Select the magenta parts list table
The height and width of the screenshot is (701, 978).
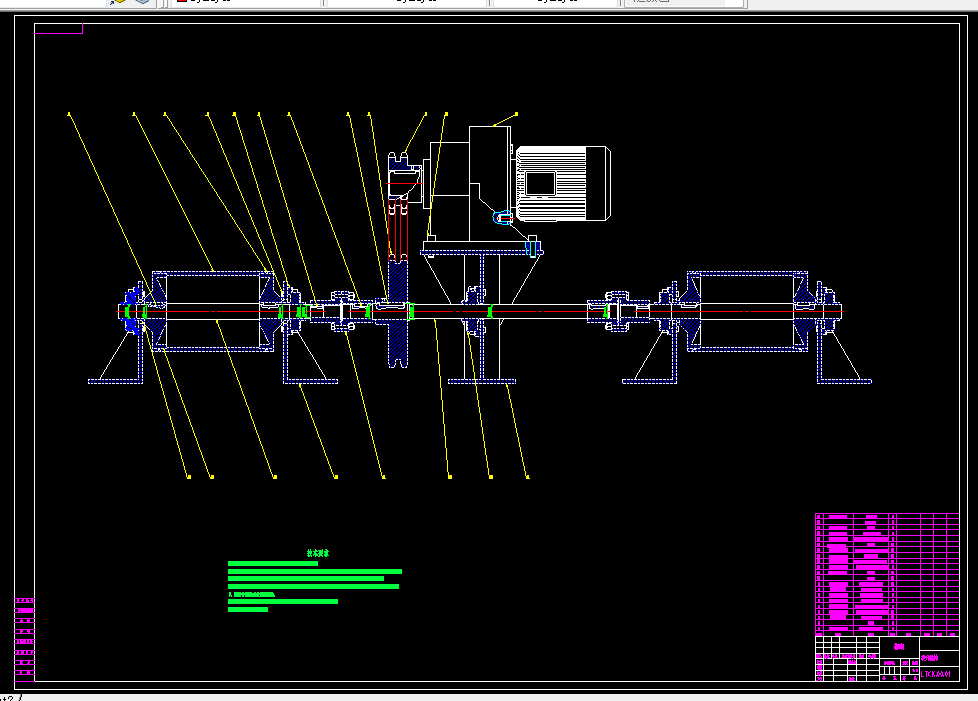coord(887,574)
